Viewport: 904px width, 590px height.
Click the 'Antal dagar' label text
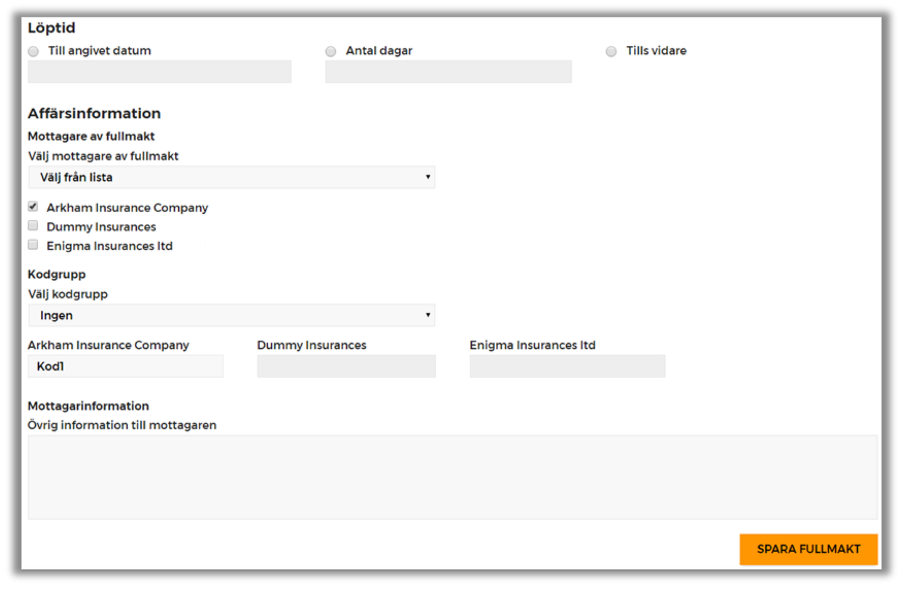[x=379, y=51]
